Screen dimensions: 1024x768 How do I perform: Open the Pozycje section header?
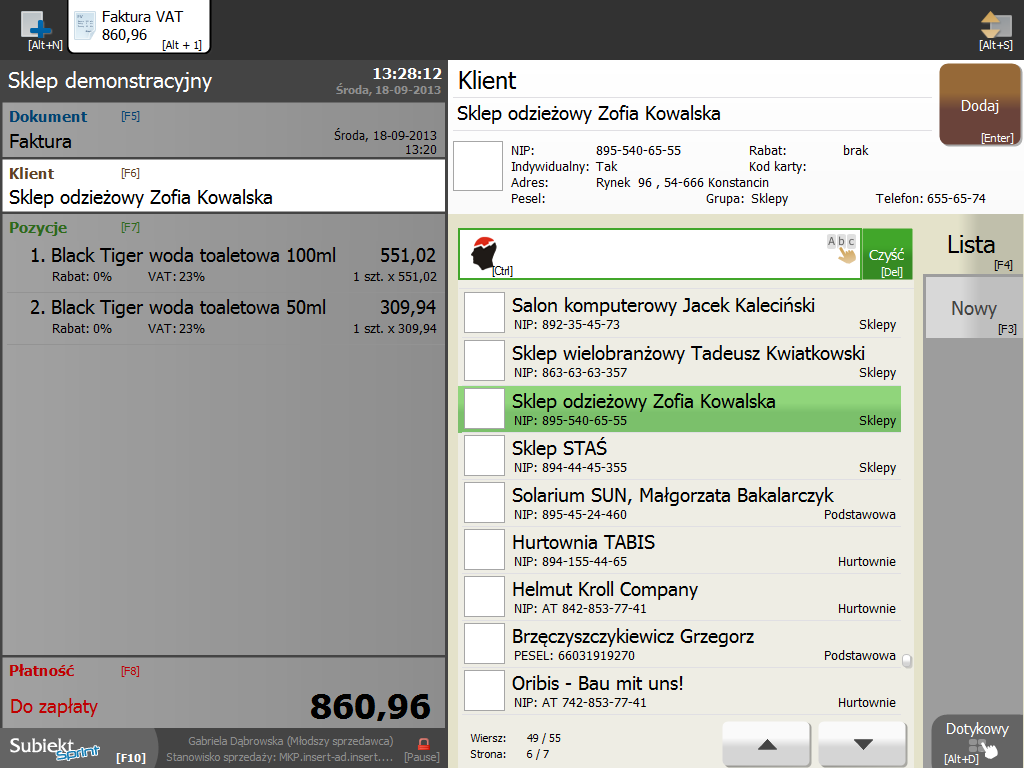[38, 228]
